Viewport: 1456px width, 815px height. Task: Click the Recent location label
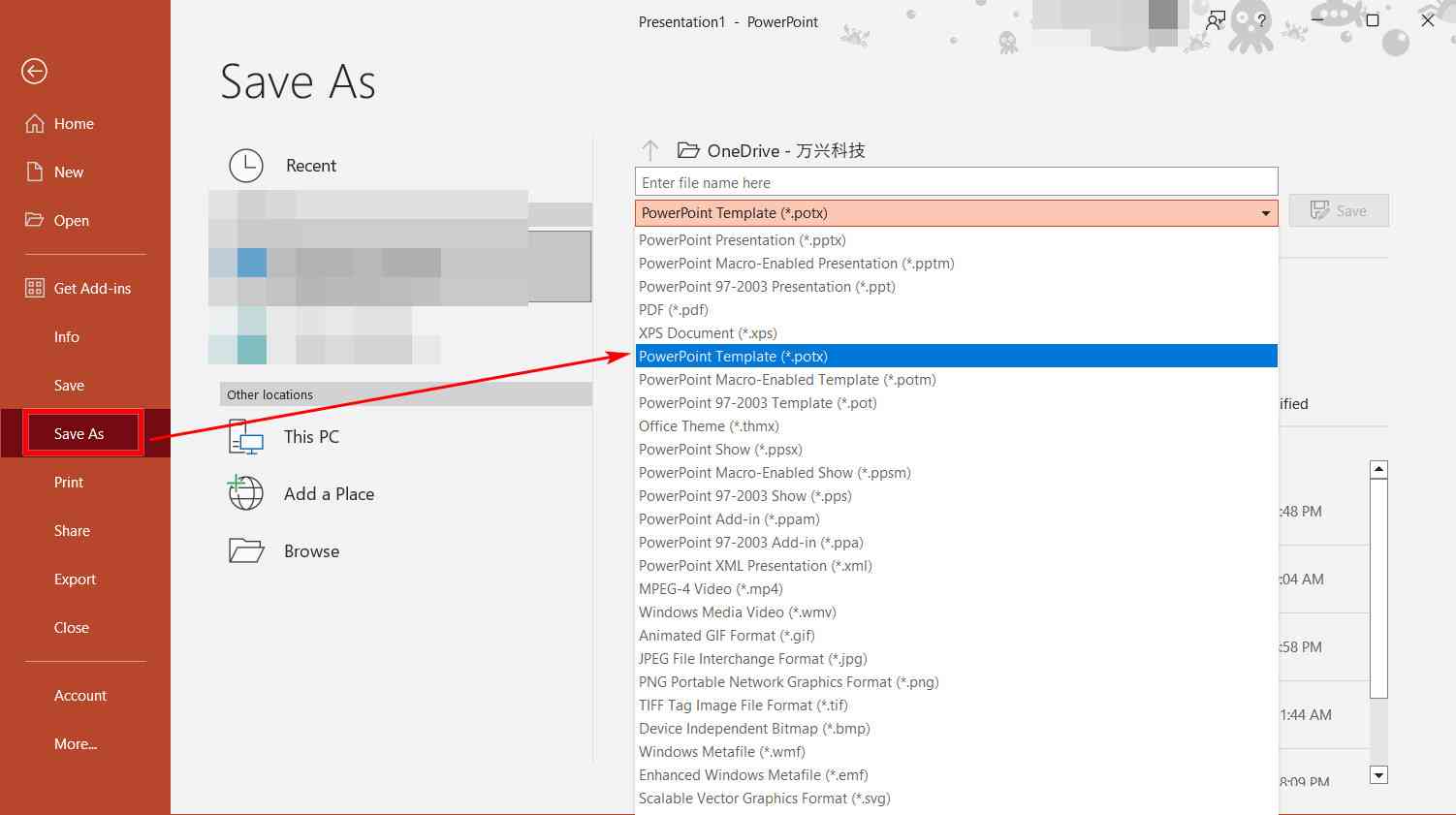[311, 166]
